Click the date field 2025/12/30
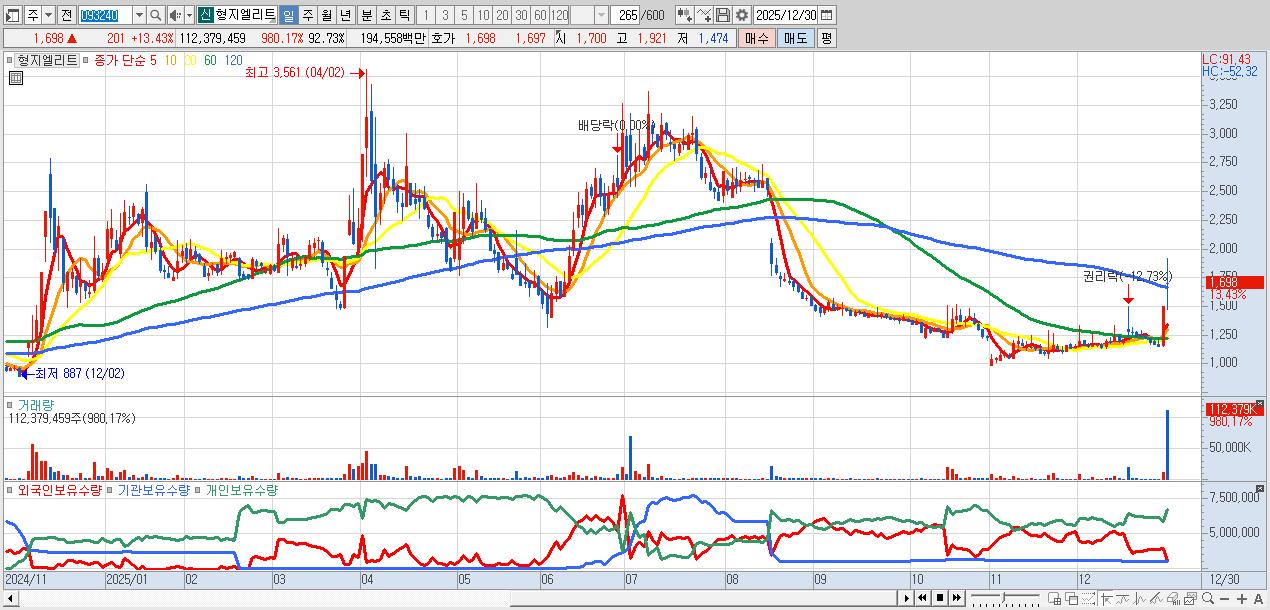 point(786,16)
